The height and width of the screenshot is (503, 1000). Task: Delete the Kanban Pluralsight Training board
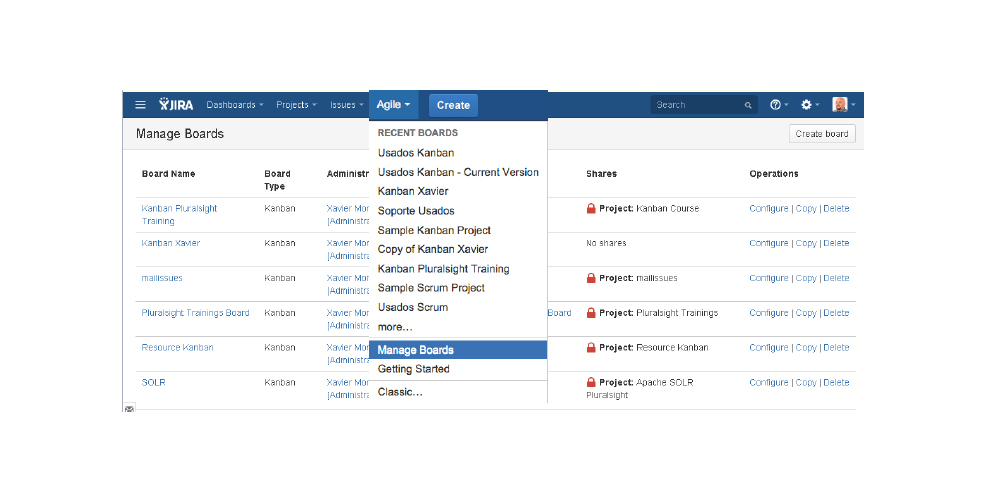coord(836,208)
